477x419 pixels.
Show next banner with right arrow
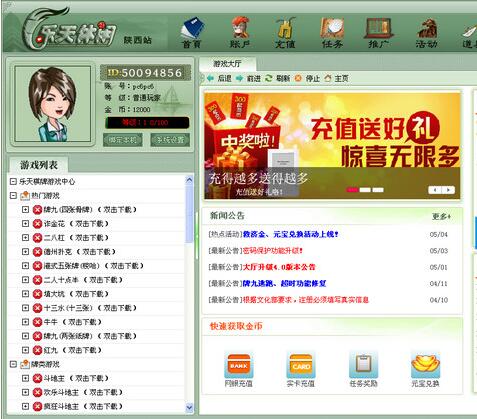[448, 190]
